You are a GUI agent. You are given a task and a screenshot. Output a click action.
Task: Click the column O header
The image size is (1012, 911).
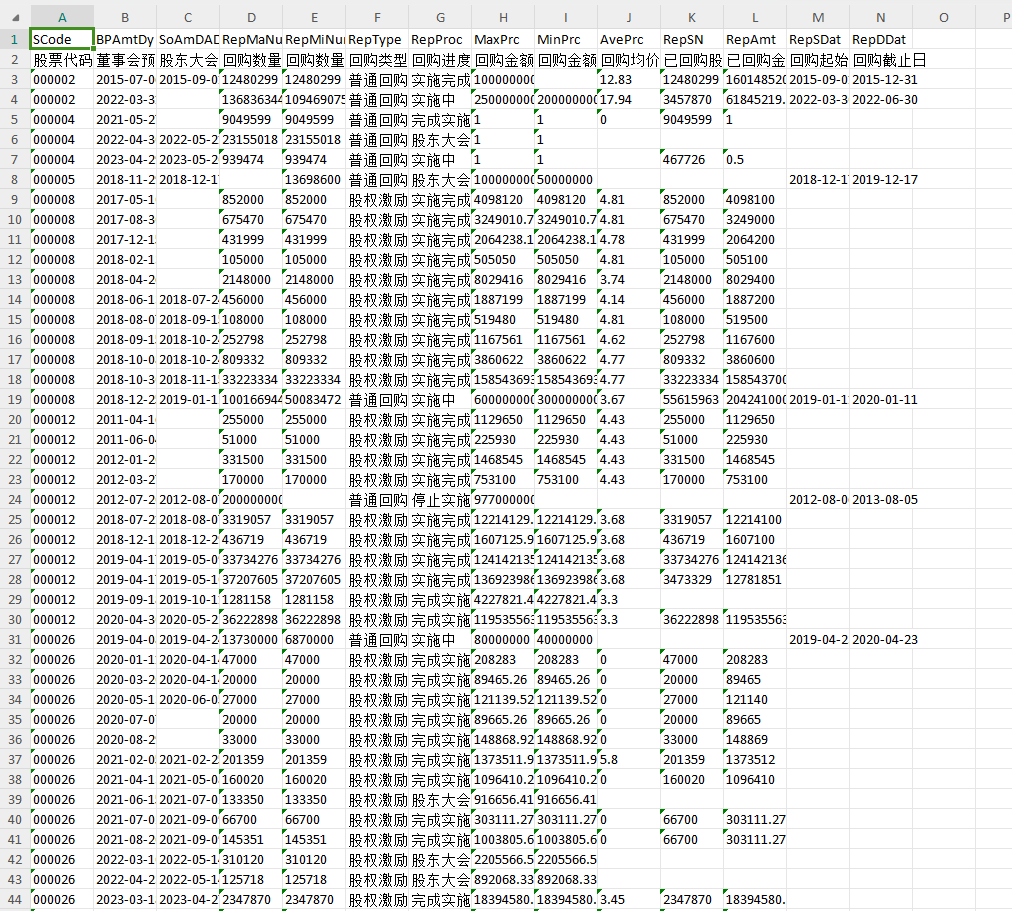pos(944,17)
